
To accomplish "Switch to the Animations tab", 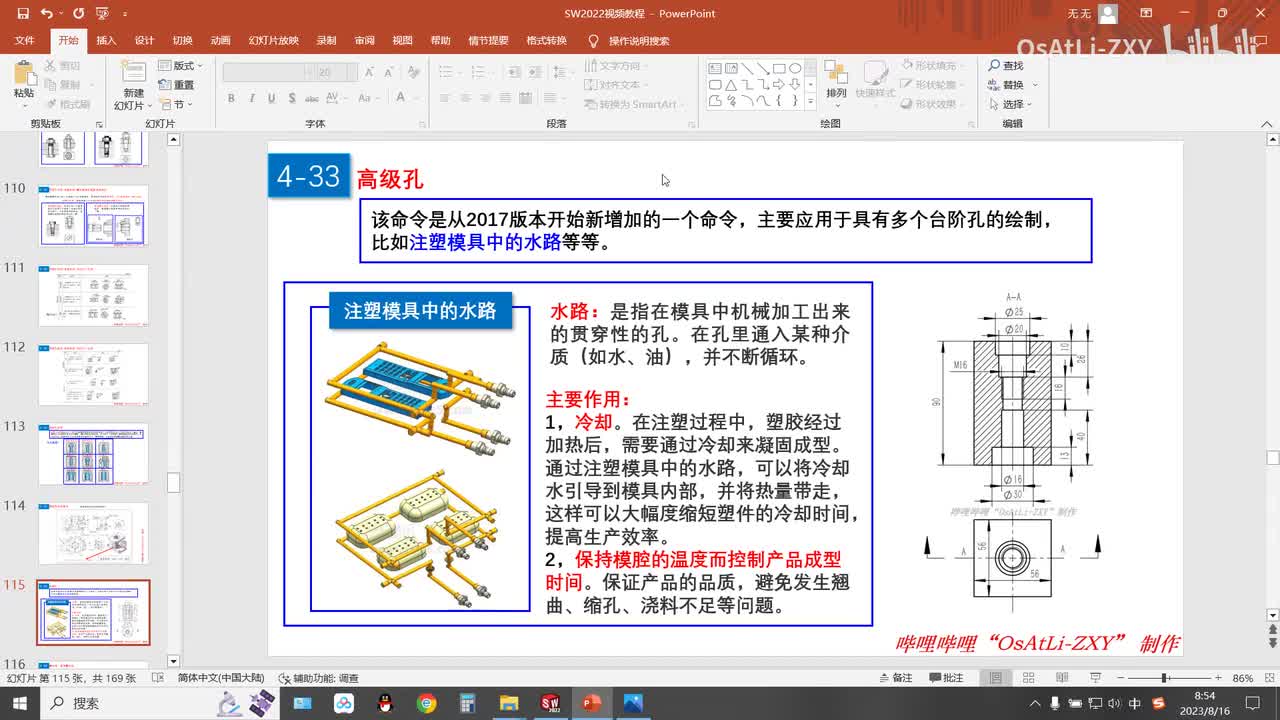I will [221, 41].
